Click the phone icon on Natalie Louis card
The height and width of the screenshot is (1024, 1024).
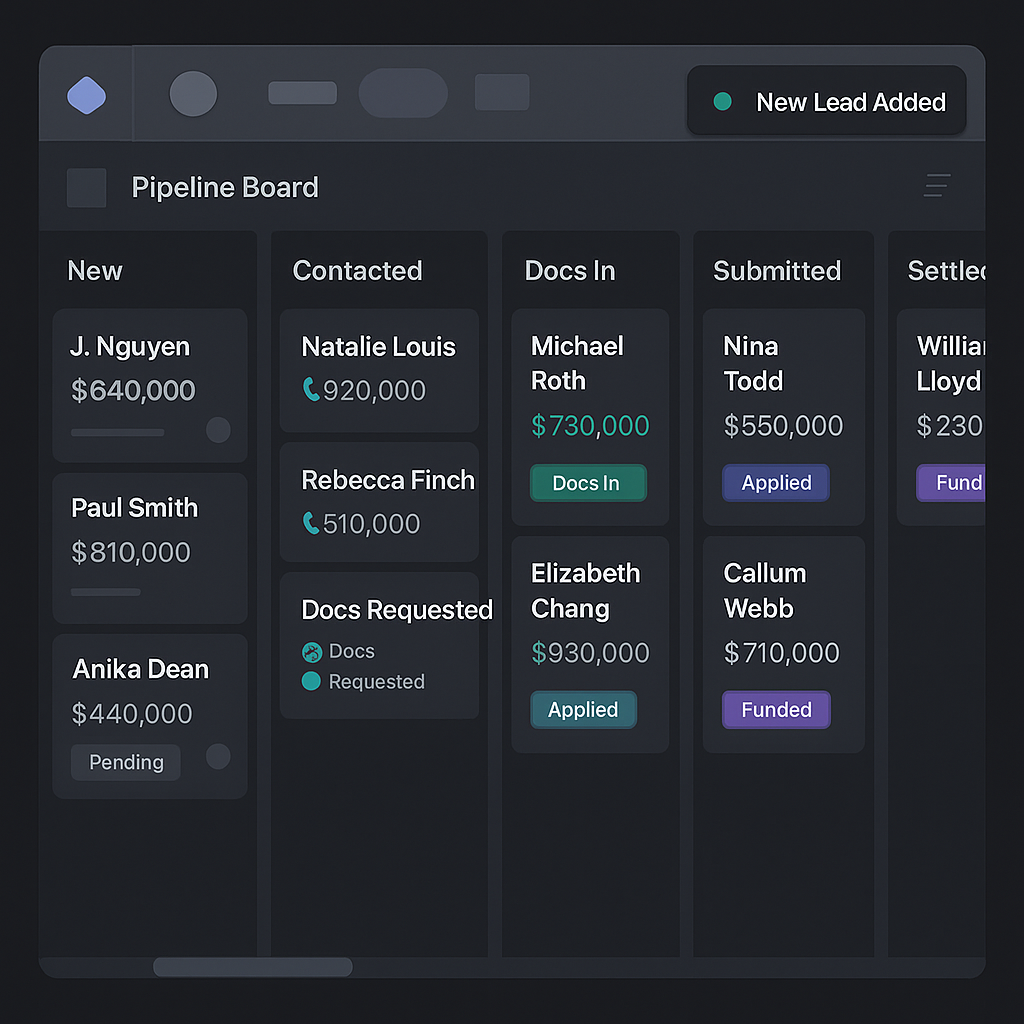tap(311, 390)
